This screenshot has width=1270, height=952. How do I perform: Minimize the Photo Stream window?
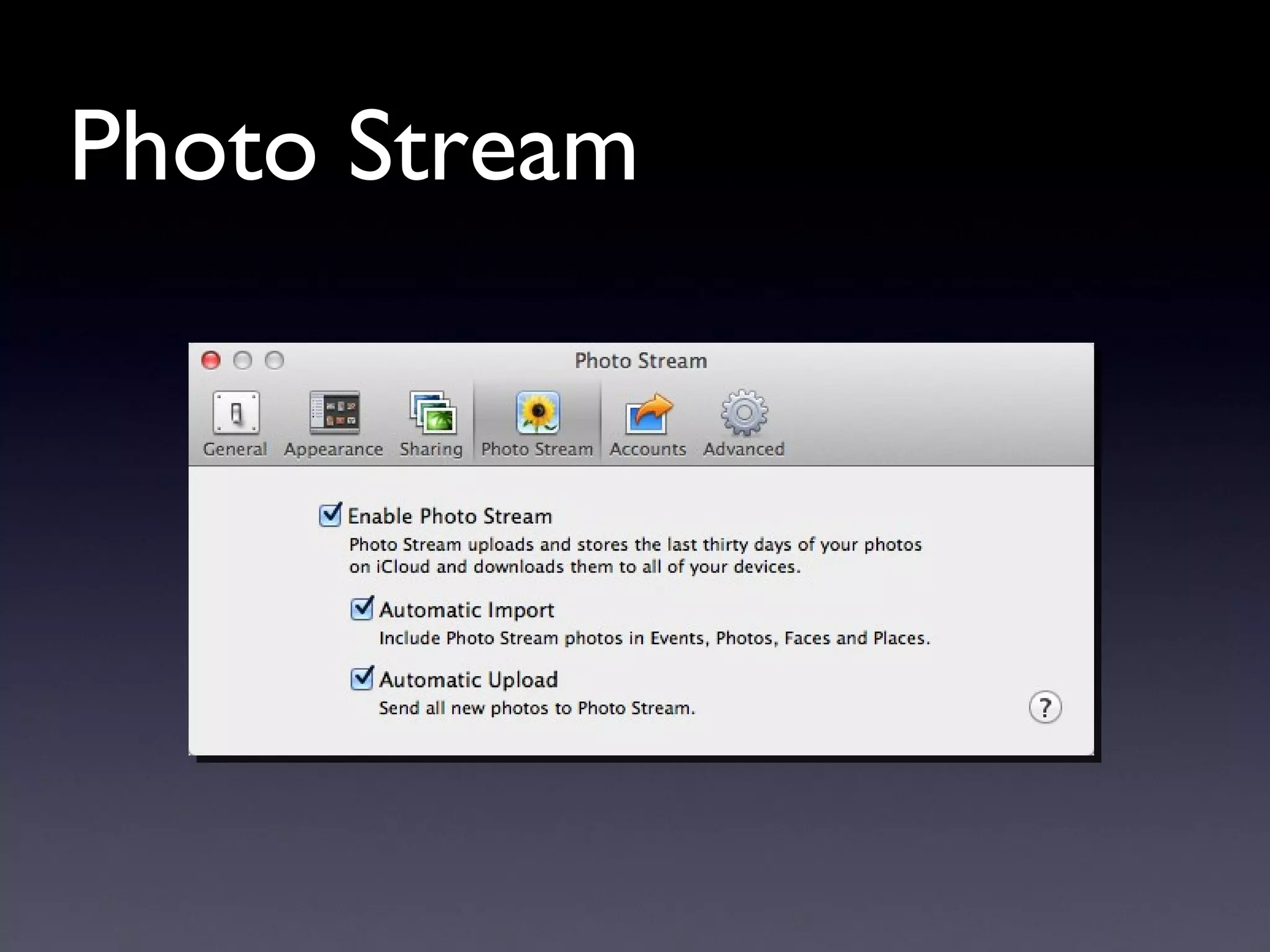pos(242,360)
